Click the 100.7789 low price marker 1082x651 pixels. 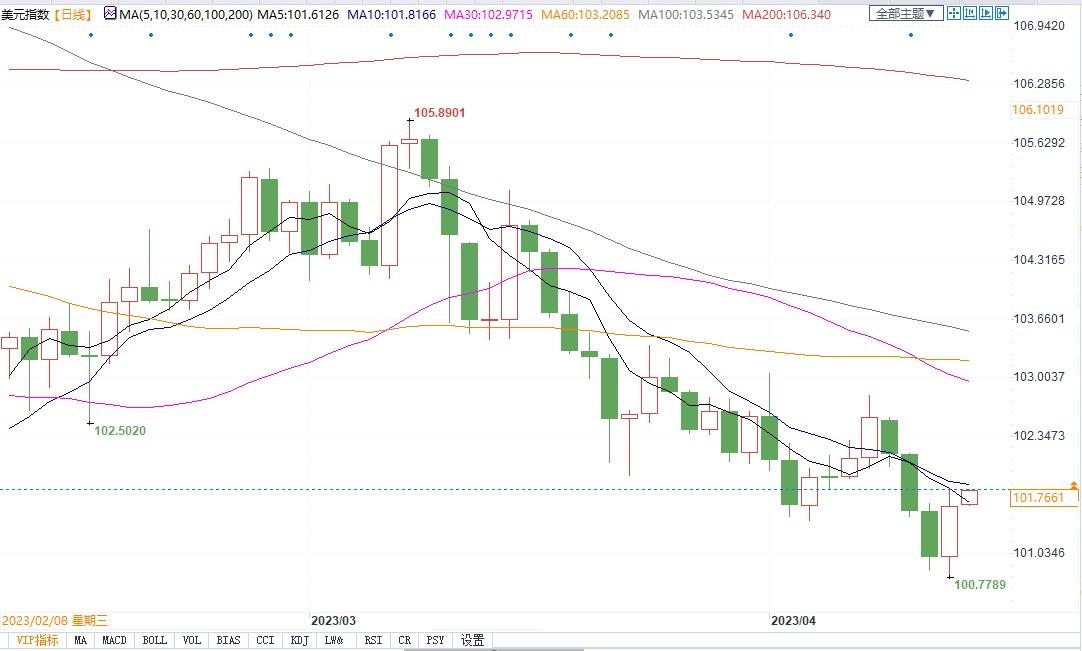click(980, 585)
